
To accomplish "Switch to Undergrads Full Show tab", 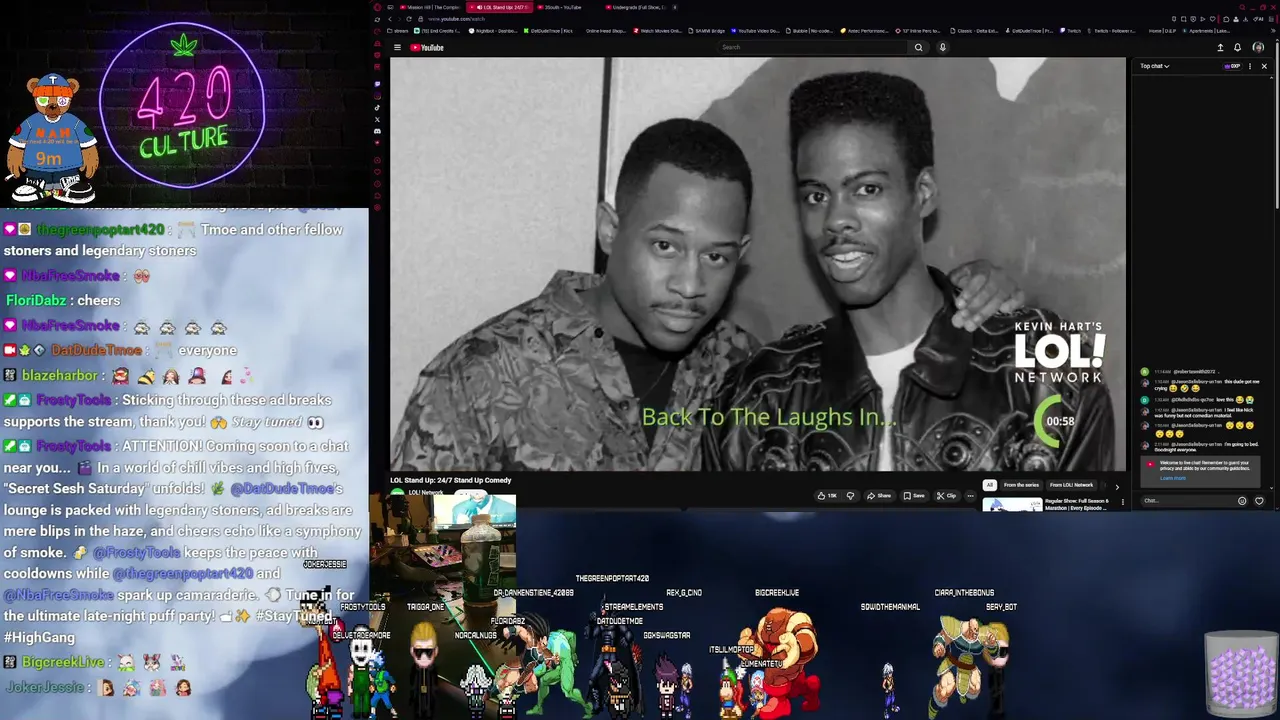I will coord(637,7).
